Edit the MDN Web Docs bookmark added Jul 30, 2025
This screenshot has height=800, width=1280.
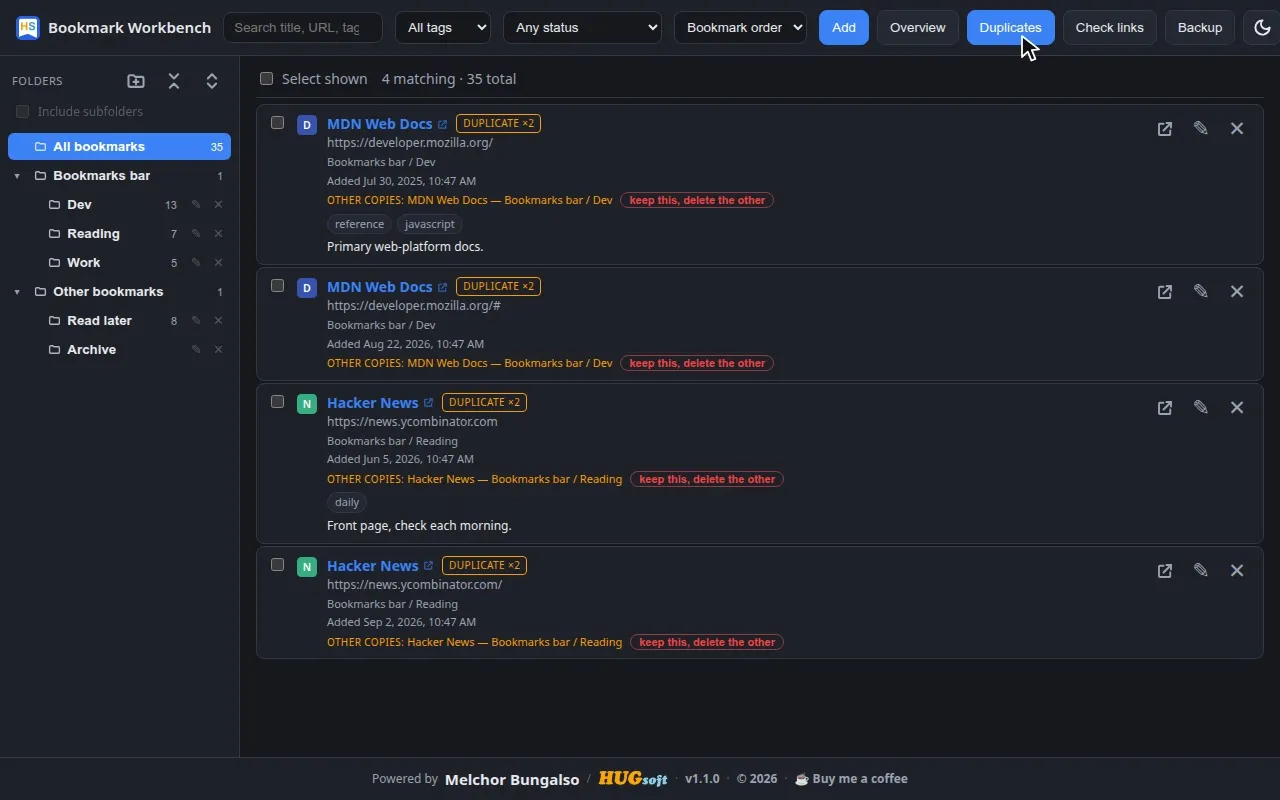[1201, 129]
